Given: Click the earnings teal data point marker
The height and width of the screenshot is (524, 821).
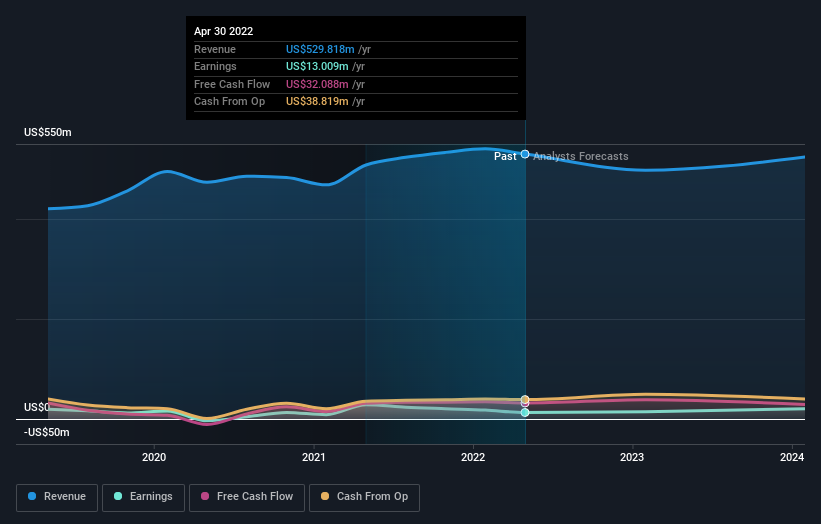Looking at the screenshot, I should coord(525,412).
